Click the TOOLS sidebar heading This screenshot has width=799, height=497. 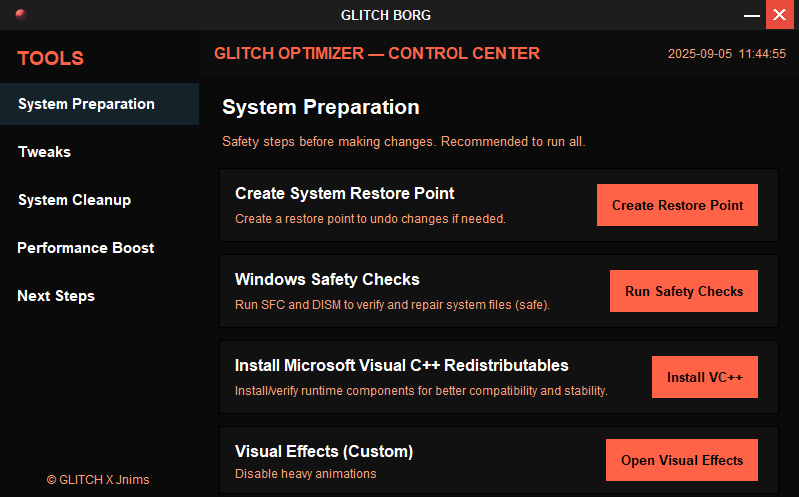[50, 58]
